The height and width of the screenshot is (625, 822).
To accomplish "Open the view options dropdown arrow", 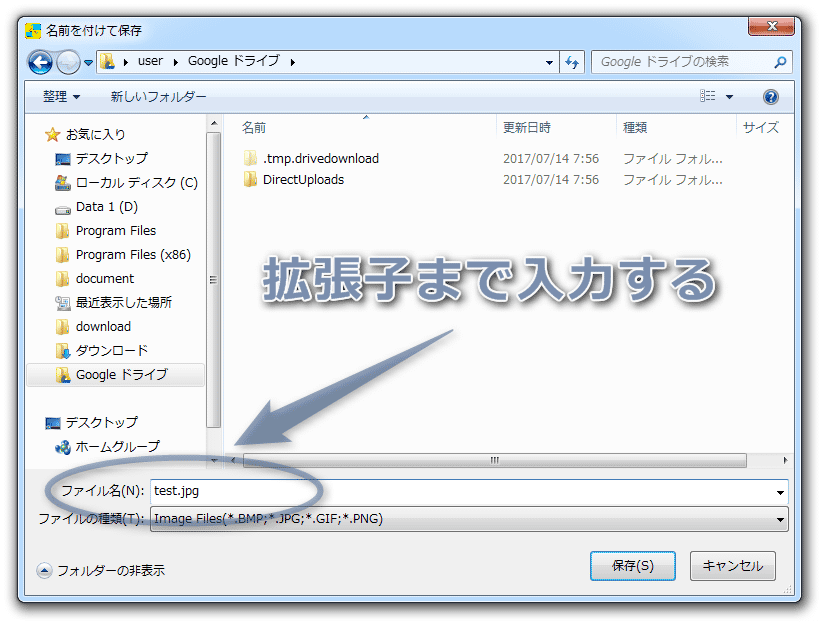I will [729, 96].
